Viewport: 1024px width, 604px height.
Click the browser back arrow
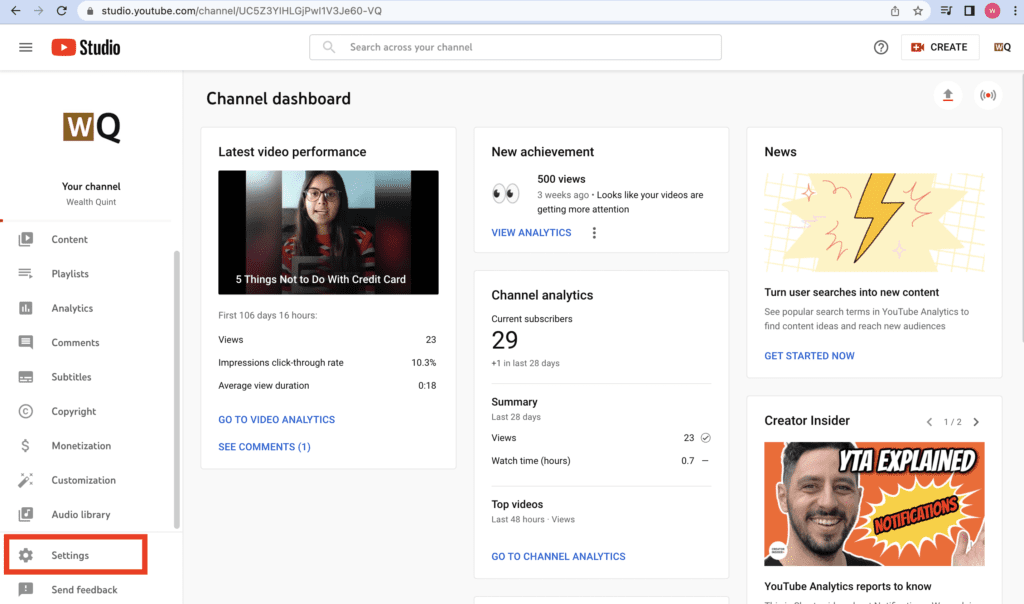(16, 10)
